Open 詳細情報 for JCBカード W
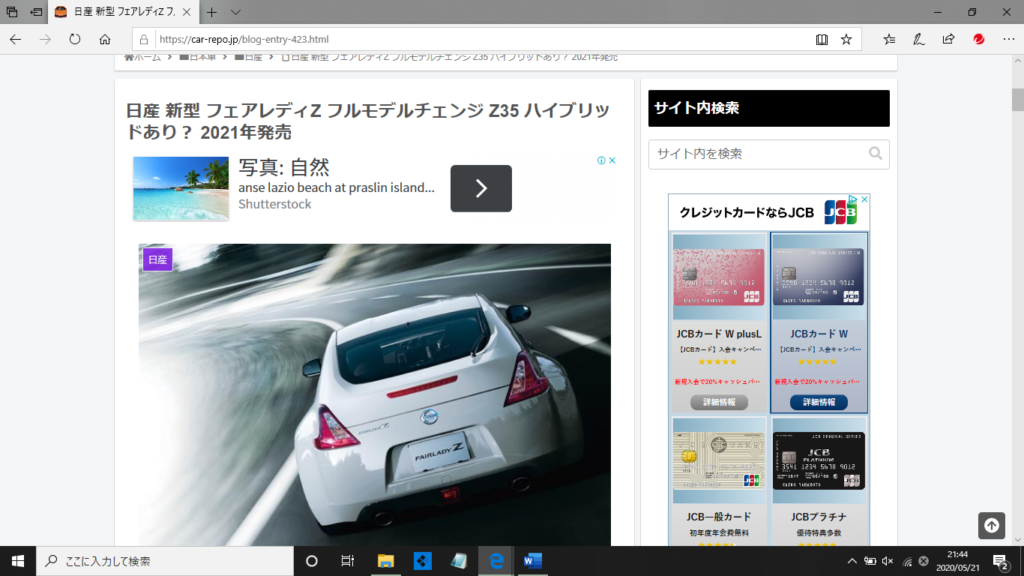This screenshot has width=1024, height=576. tap(819, 402)
